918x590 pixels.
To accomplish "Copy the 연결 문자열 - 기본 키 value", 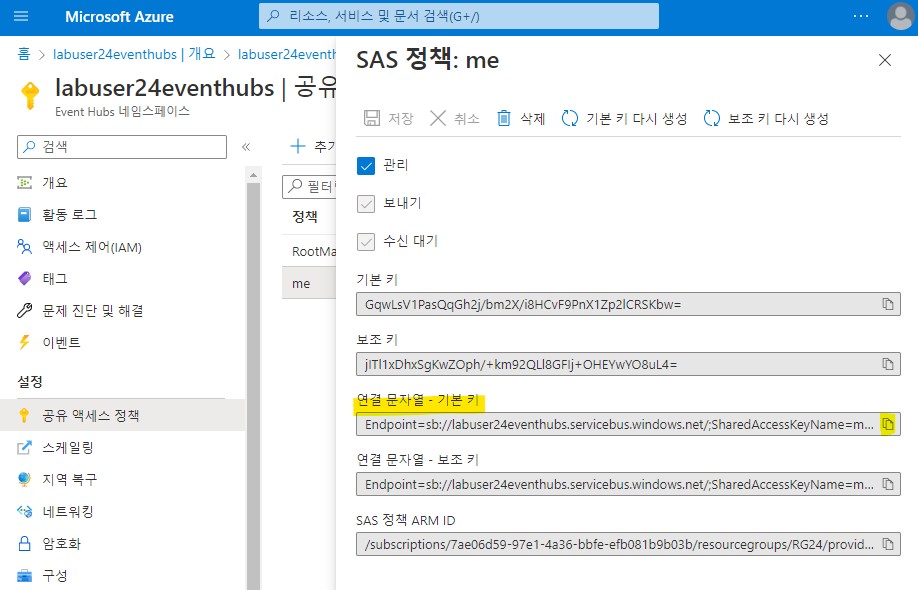I will [888, 424].
